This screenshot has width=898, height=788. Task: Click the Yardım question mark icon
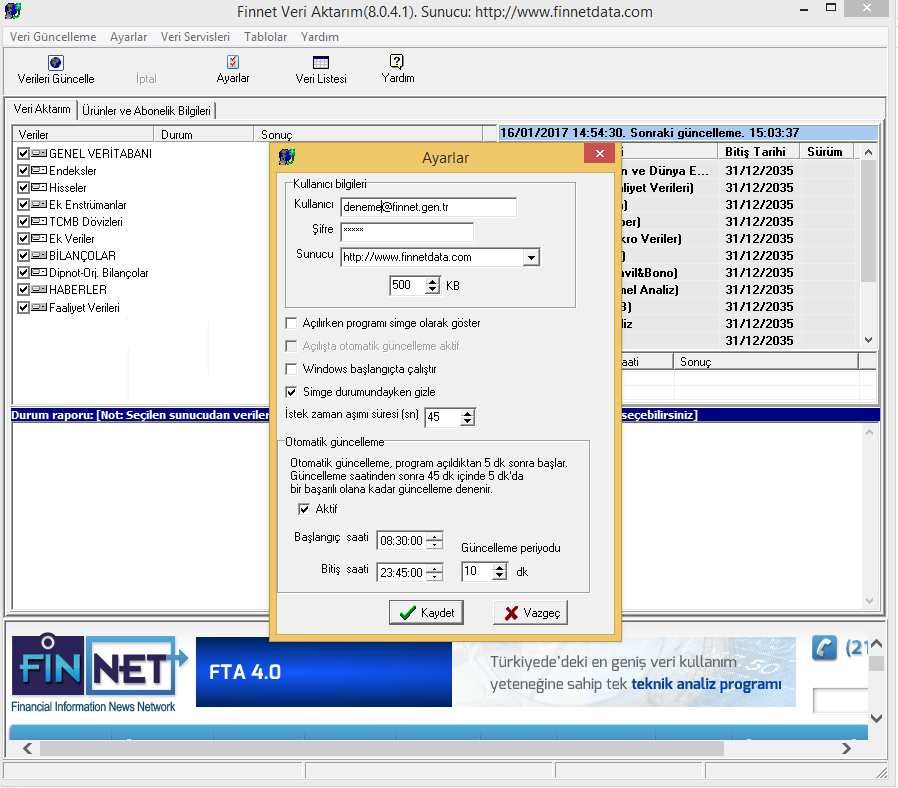click(397, 61)
